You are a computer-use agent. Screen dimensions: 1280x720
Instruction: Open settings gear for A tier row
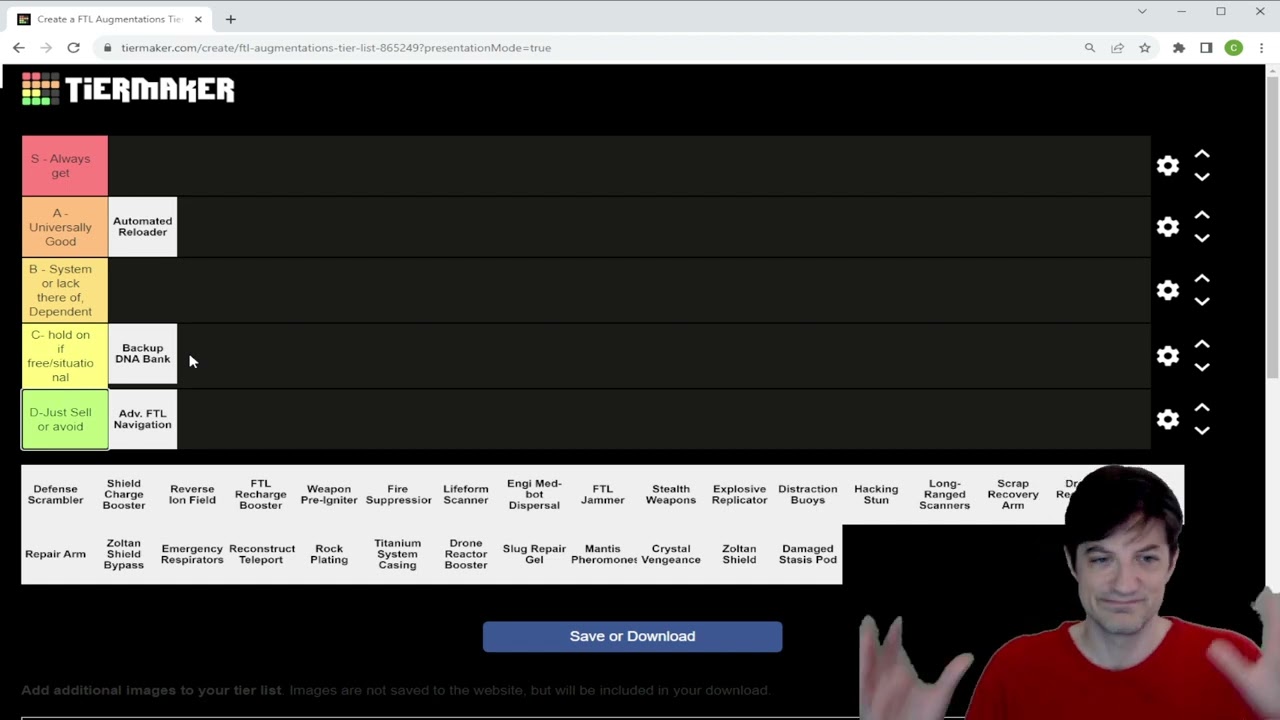coord(1167,227)
